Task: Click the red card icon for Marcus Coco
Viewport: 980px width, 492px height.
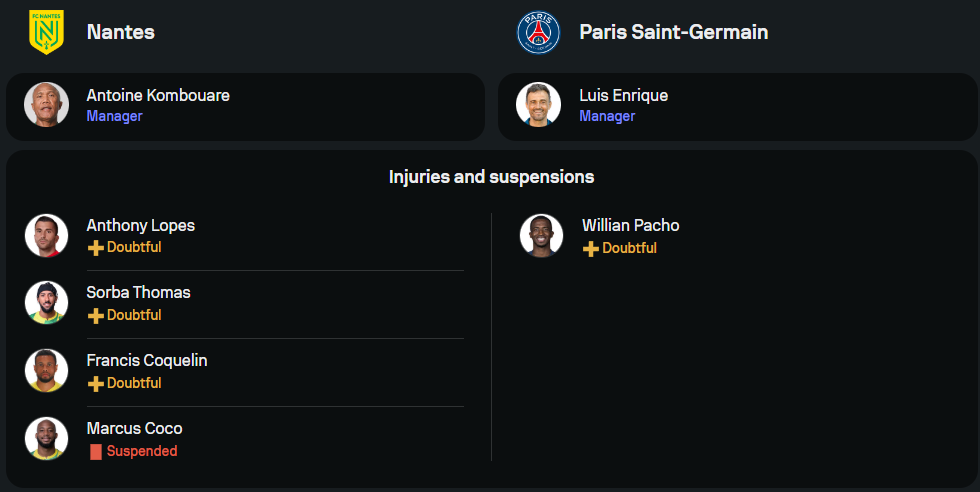Action: (x=96, y=452)
